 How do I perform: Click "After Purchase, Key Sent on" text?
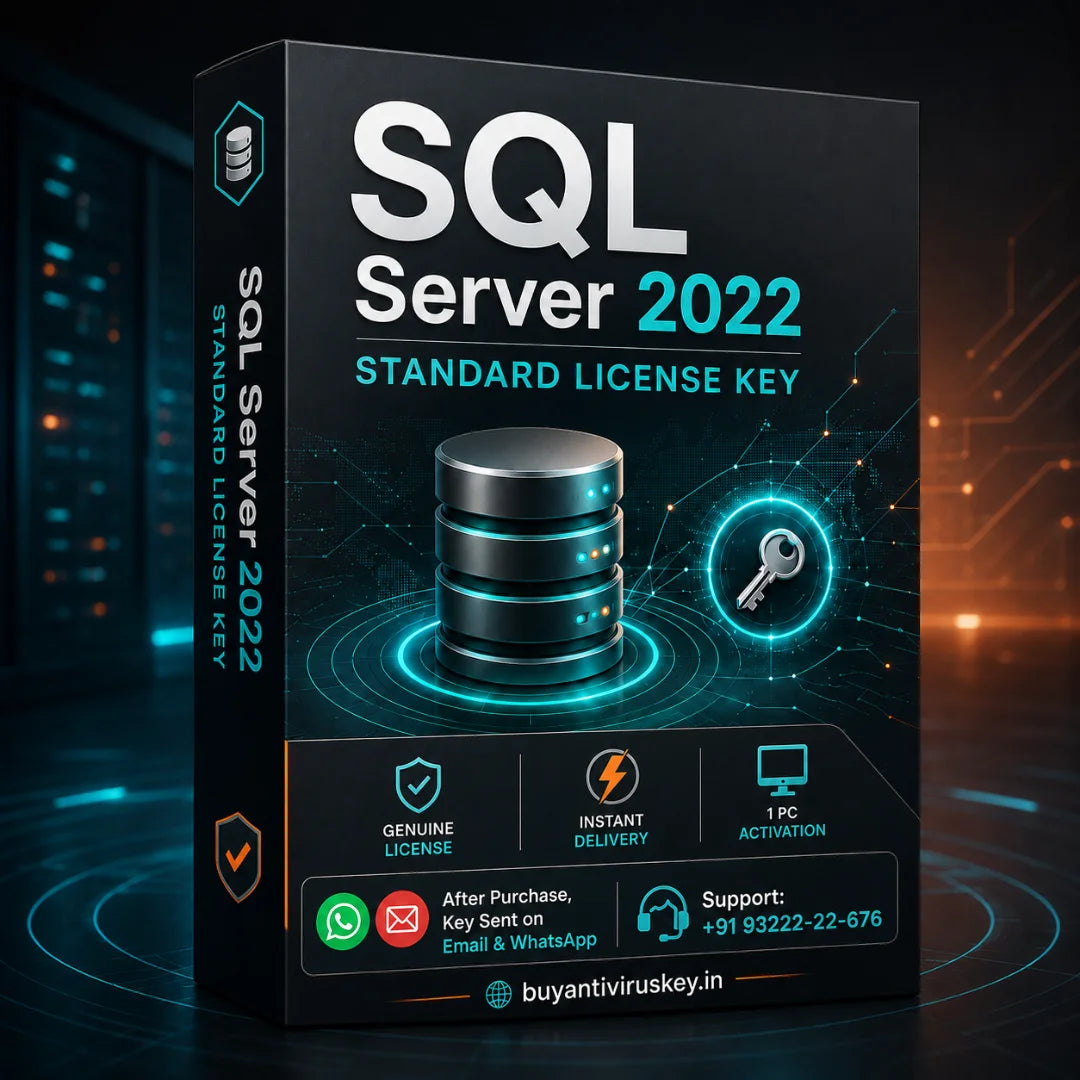point(506,908)
